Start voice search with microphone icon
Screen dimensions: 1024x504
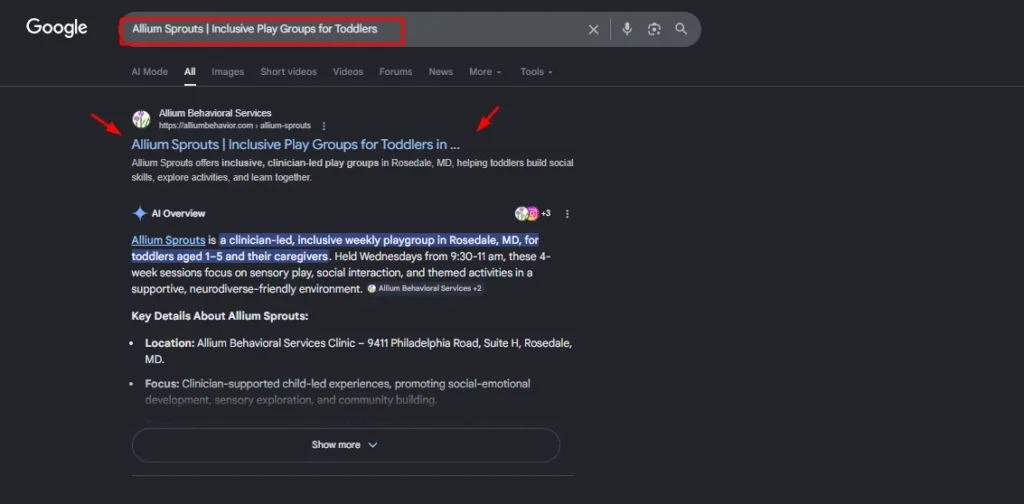pyautogui.click(x=627, y=29)
